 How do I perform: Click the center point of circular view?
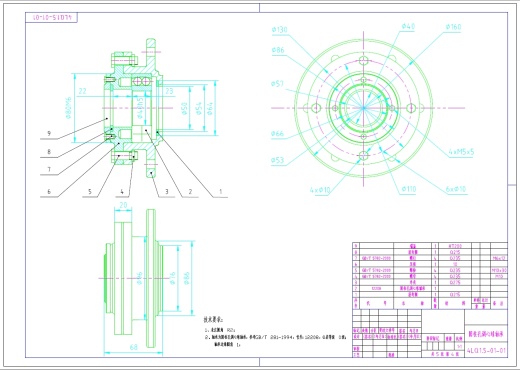coord(363,108)
